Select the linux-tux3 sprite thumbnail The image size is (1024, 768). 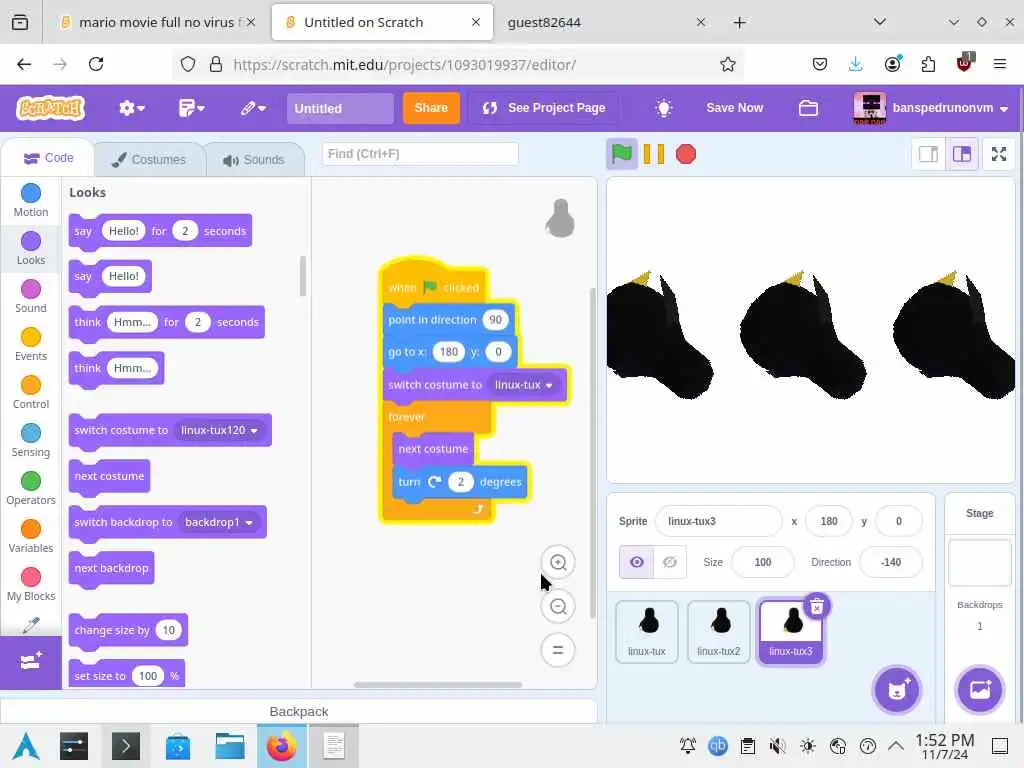(790, 632)
